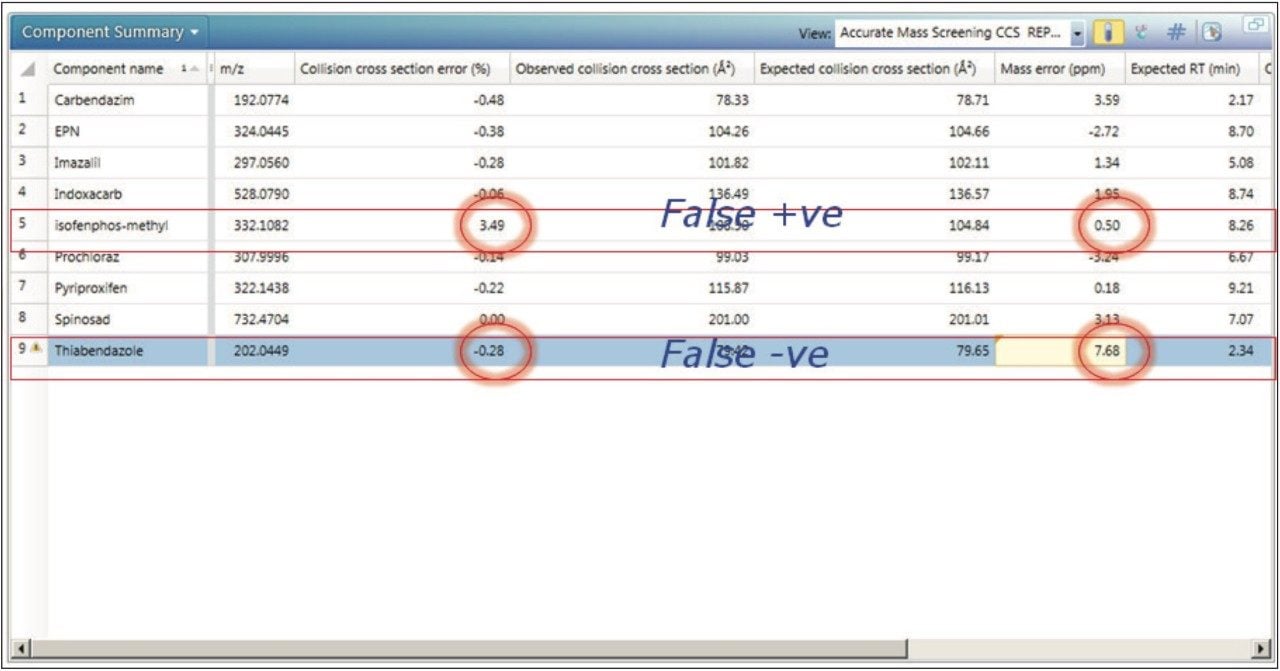Sort by Observed collision cross section header
The image size is (1280, 671).
[x=626, y=69]
